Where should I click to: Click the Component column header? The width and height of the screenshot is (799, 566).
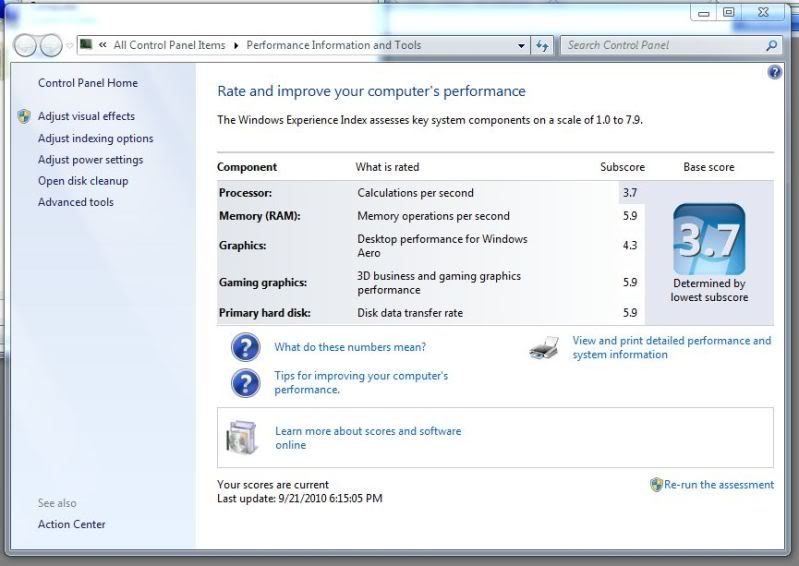(247, 167)
